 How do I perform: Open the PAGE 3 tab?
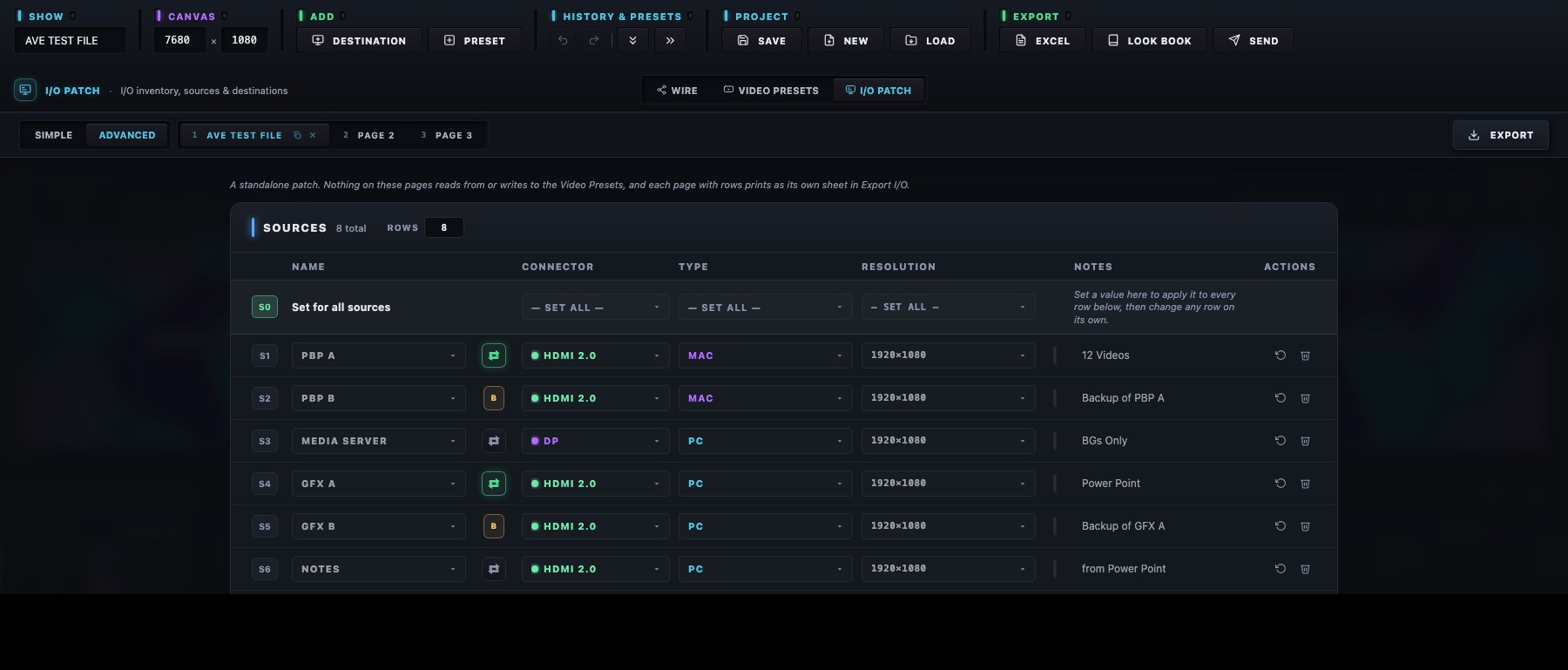(x=447, y=135)
